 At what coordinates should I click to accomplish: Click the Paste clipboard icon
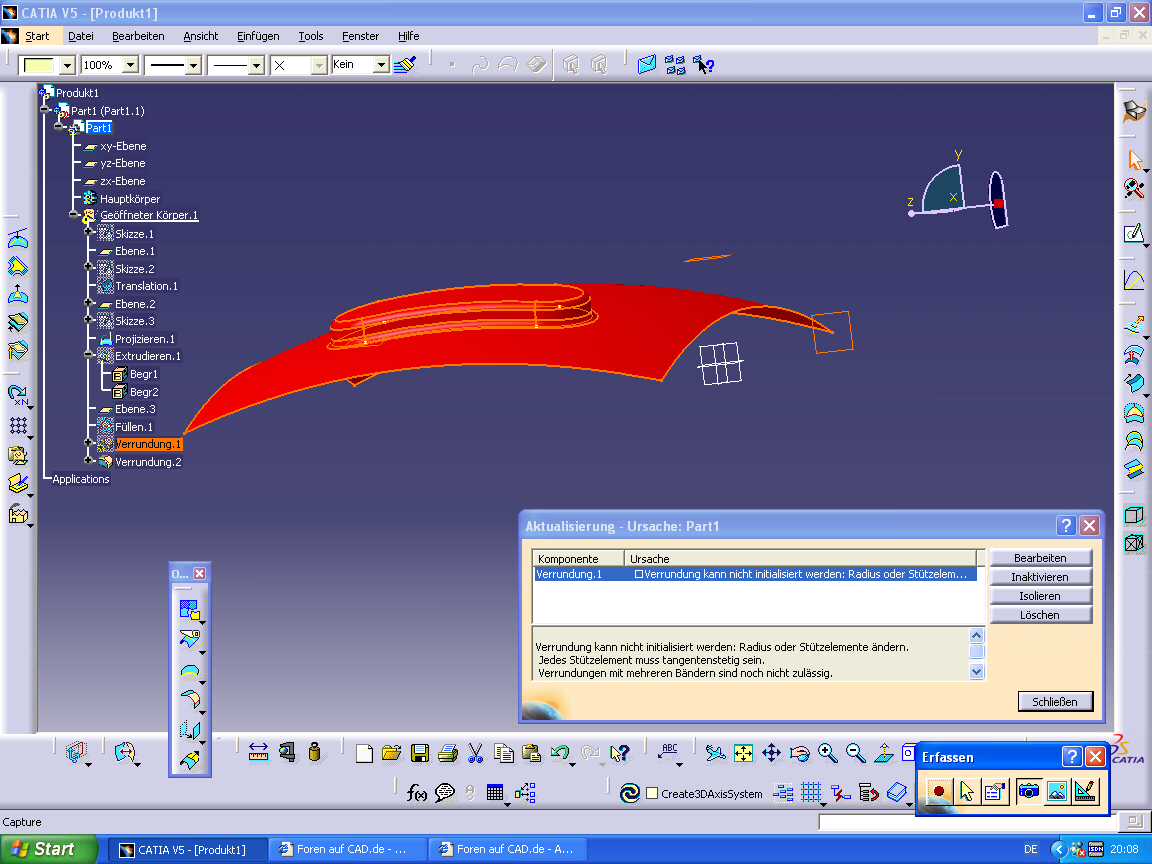tap(531, 753)
